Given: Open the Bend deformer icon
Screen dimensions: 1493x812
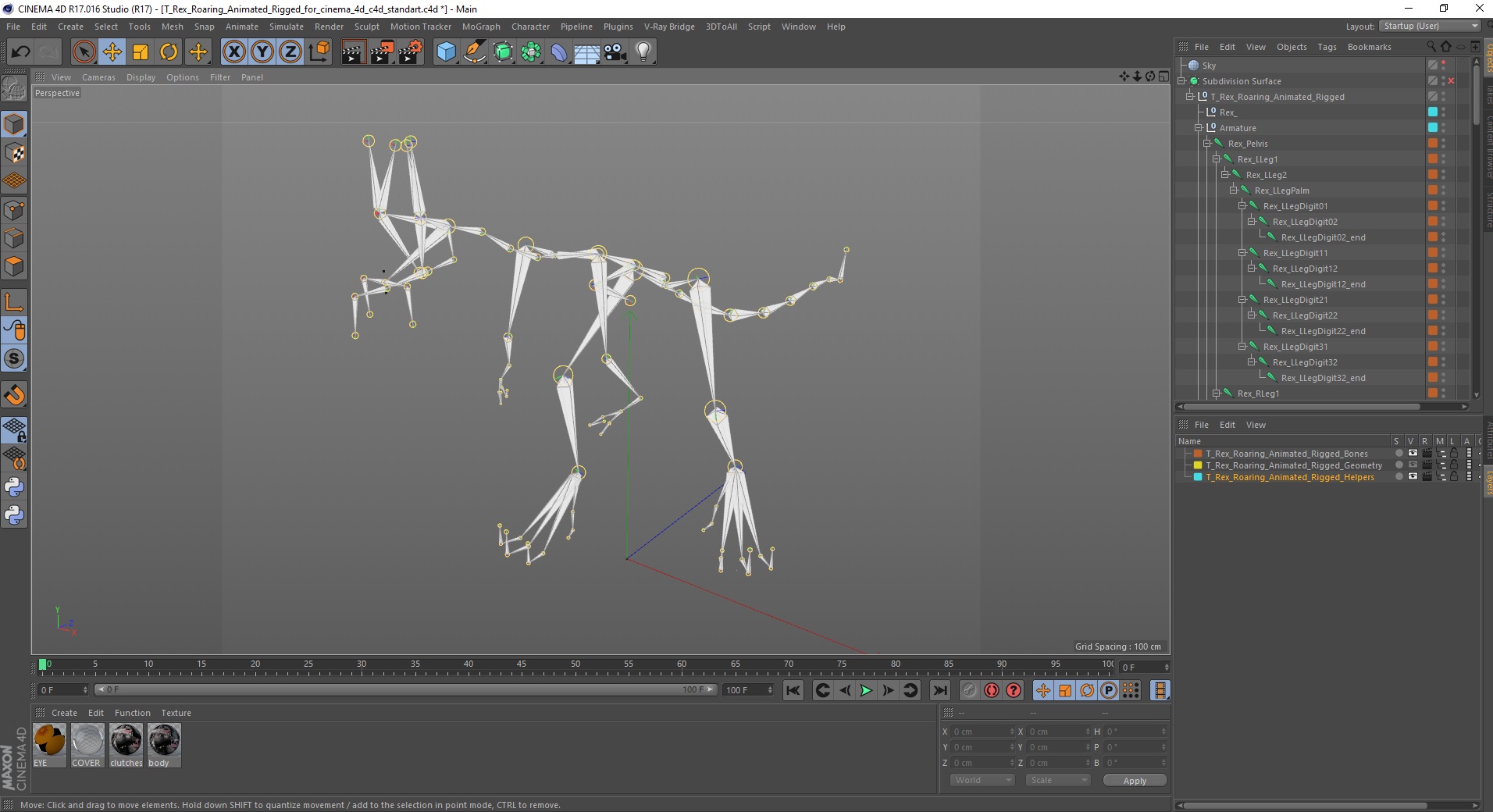Looking at the screenshot, I should point(559,52).
